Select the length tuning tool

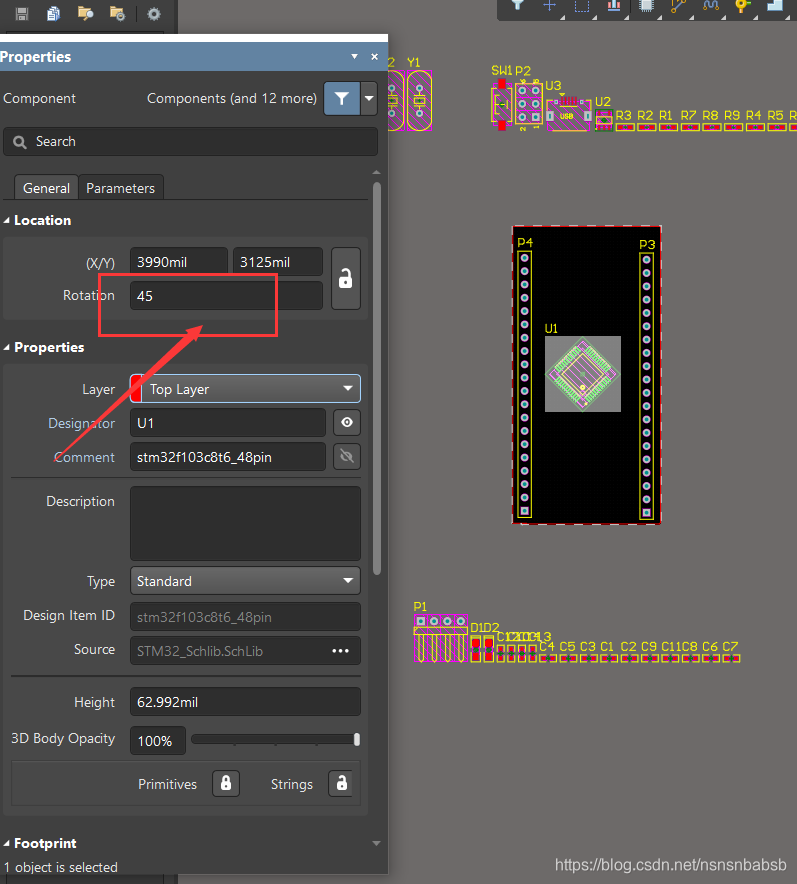(x=710, y=6)
